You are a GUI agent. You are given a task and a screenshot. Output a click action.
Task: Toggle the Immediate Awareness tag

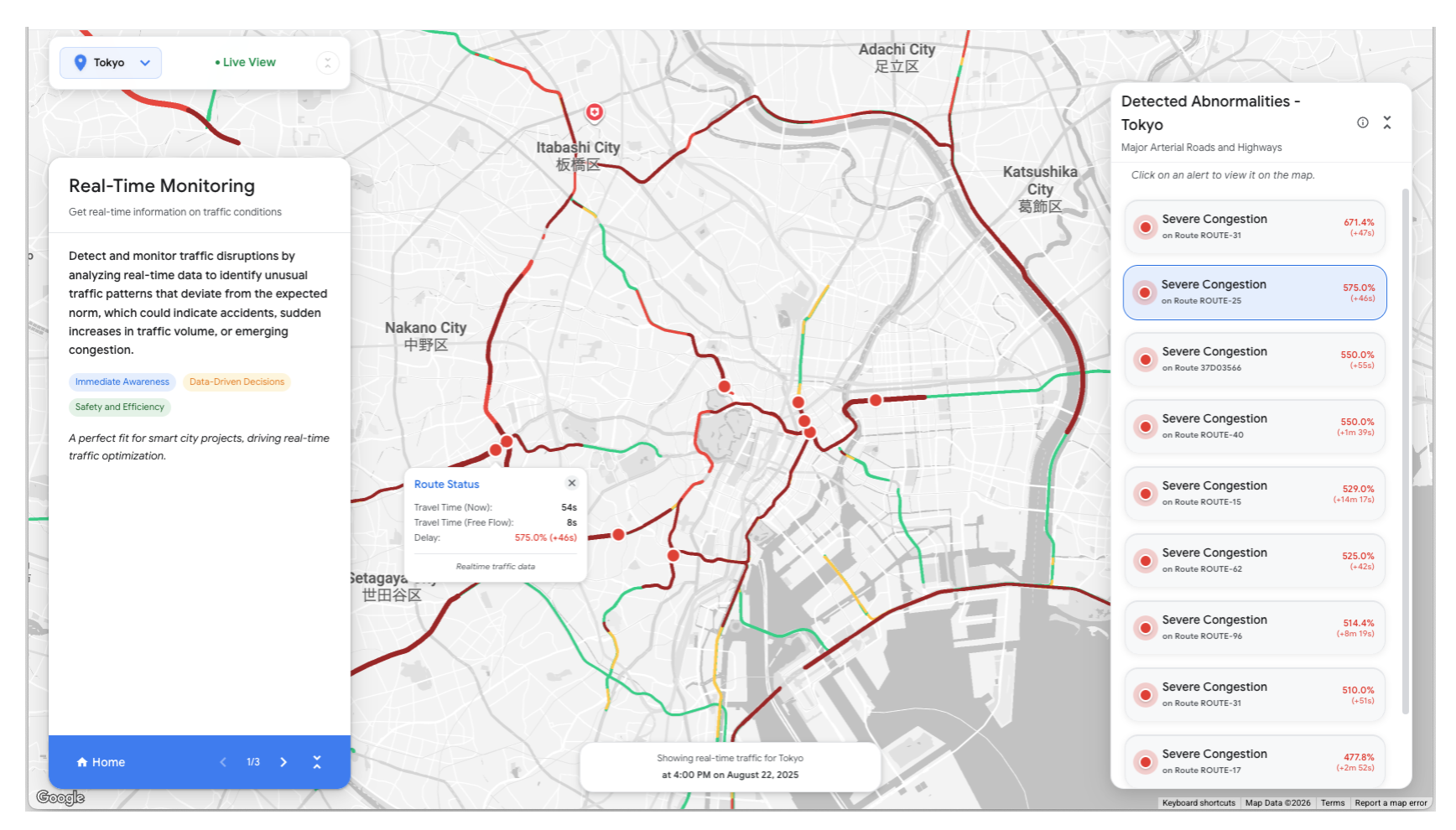pos(122,381)
